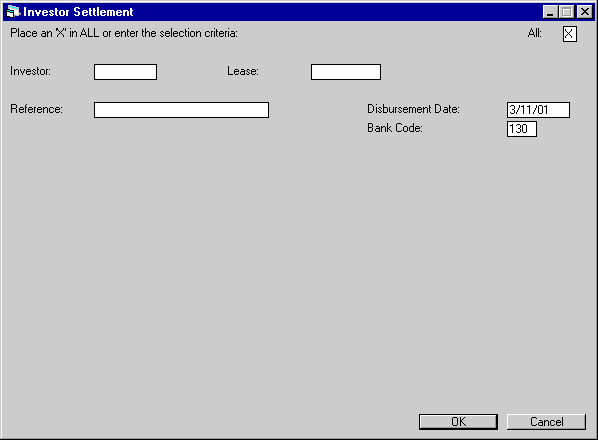
Task: Click the "Disbursement Date:" label text
Action: coord(413,109)
